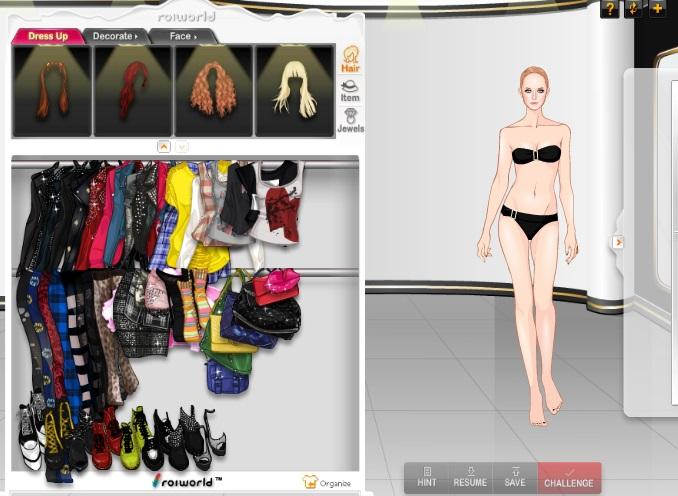678x496 pixels.
Task: Open the Decorate tab
Action: pyautogui.click(x=113, y=36)
